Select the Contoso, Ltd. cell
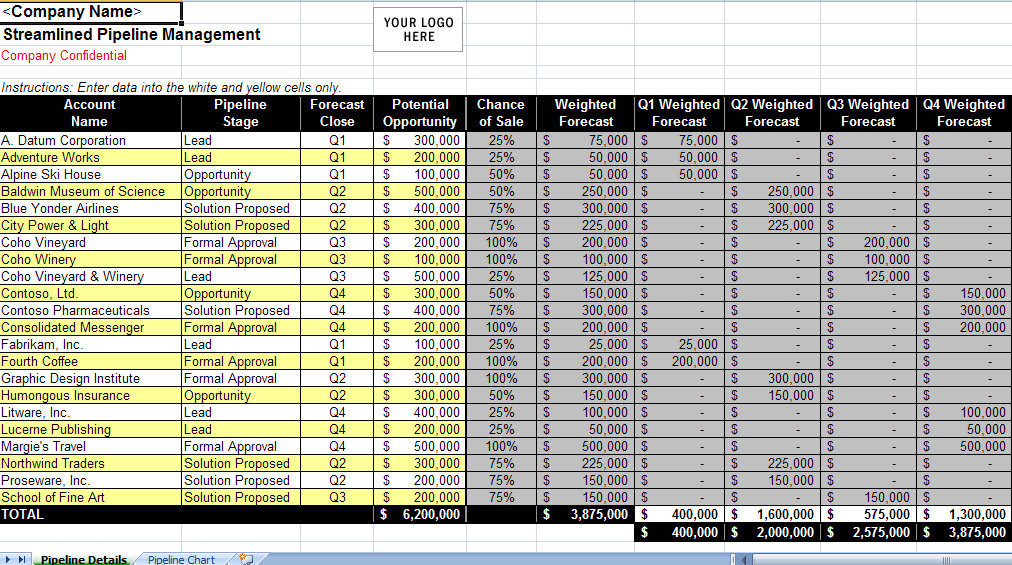 [90, 293]
